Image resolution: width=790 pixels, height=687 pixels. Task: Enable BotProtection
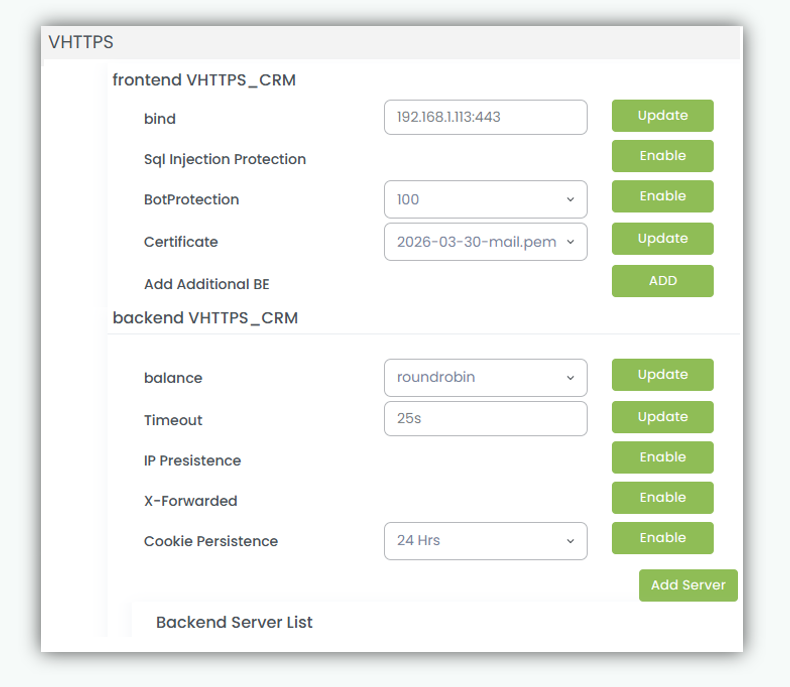[x=662, y=196]
